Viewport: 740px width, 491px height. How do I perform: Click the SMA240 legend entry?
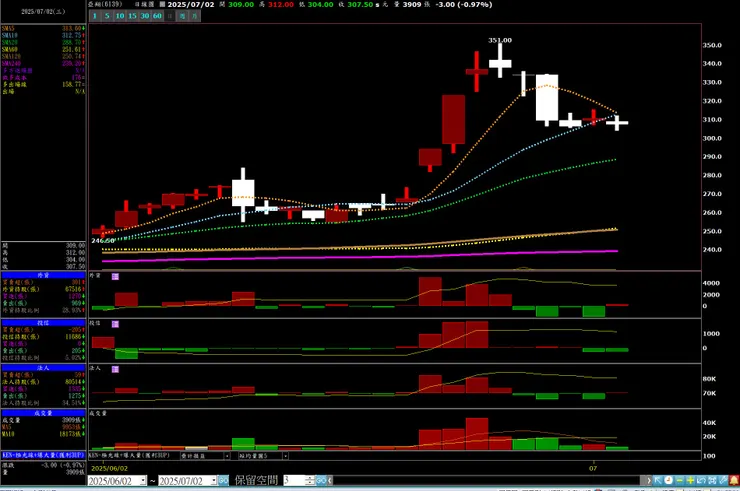tap(43, 63)
